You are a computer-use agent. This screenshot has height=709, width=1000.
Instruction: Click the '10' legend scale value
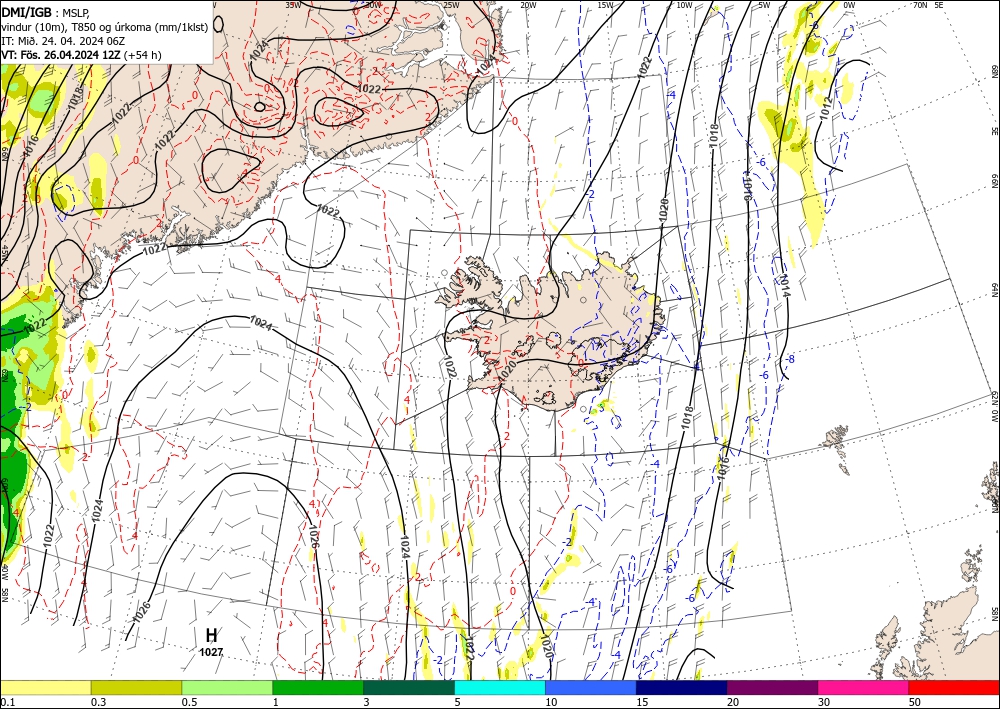[550, 702]
